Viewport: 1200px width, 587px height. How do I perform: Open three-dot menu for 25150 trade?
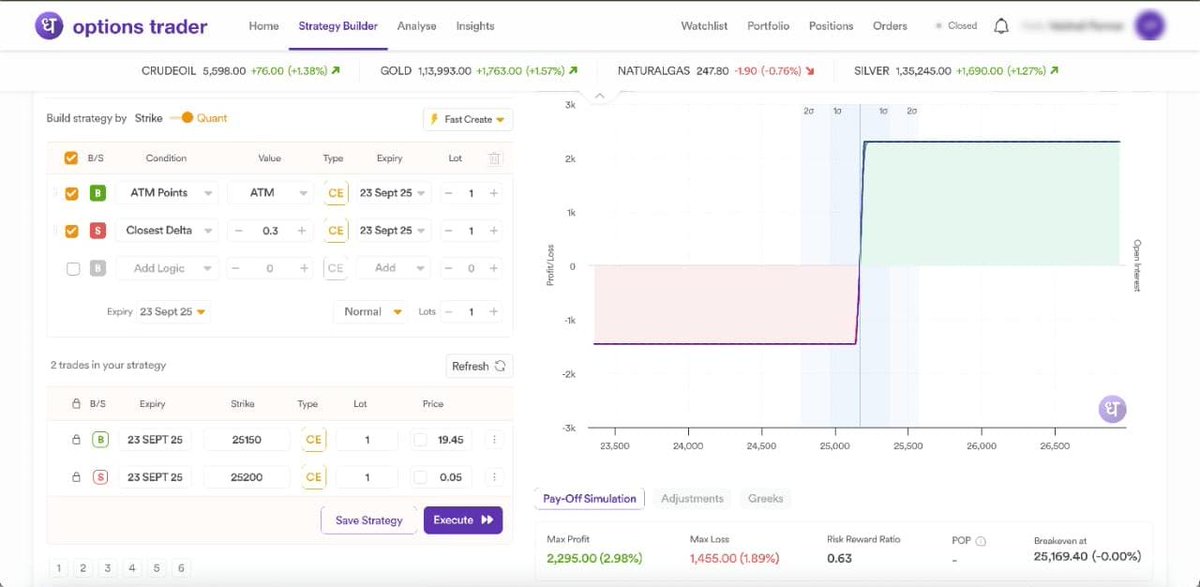pyautogui.click(x=494, y=440)
